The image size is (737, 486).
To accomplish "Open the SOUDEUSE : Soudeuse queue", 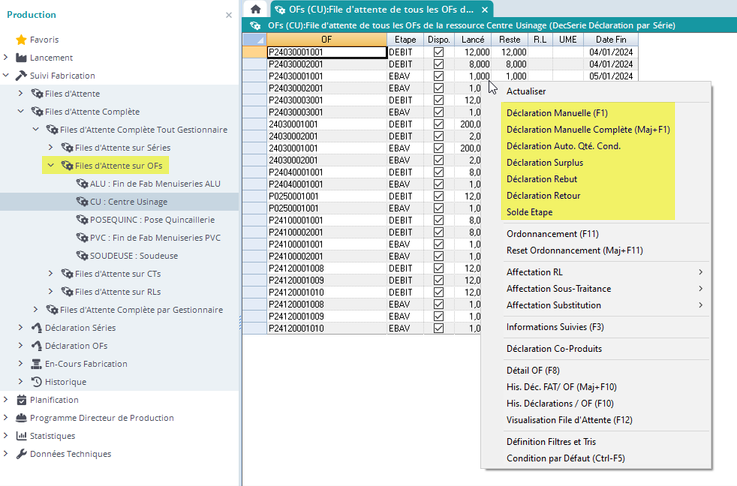I will pyautogui.click(x=132, y=255).
